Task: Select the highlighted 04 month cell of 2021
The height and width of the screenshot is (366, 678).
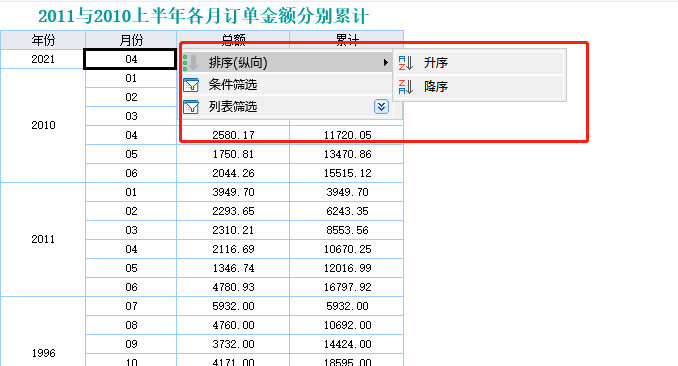Action: point(130,59)
